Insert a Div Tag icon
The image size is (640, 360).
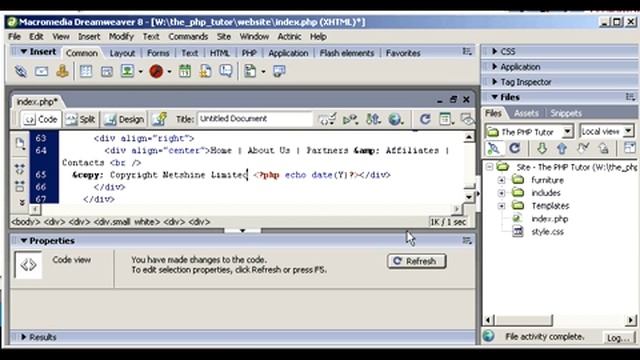click(x=107, y=72)
